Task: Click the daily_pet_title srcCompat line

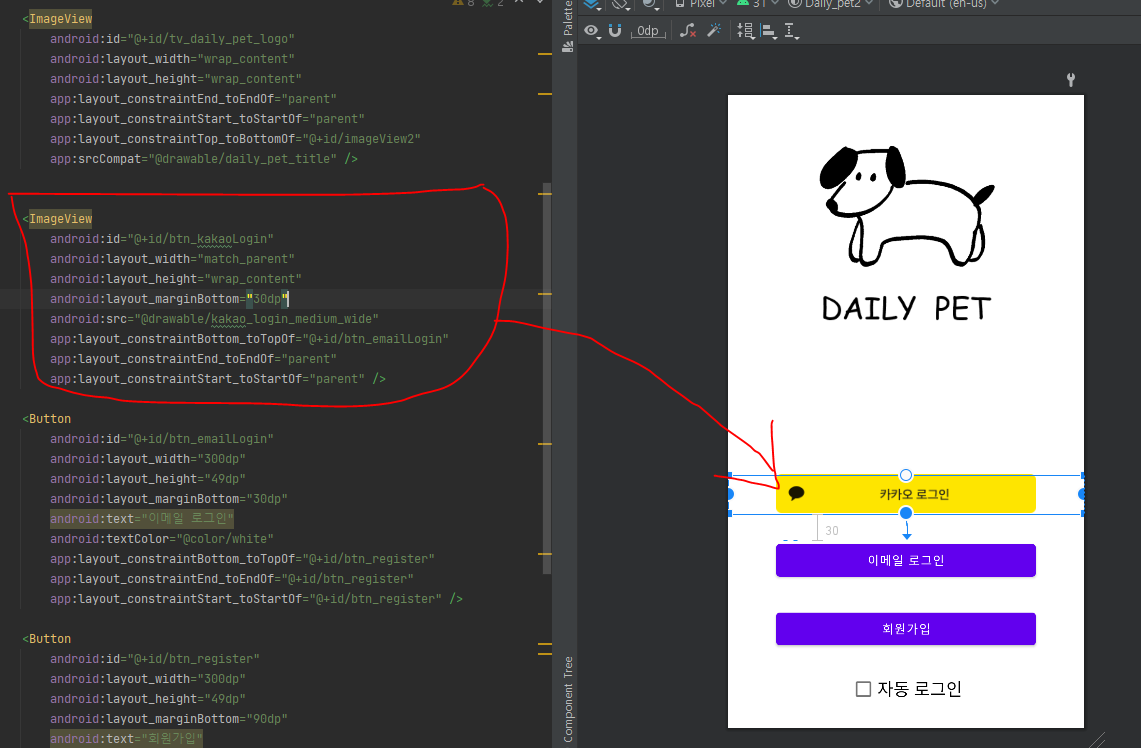Action: click(x=204, y=159)
